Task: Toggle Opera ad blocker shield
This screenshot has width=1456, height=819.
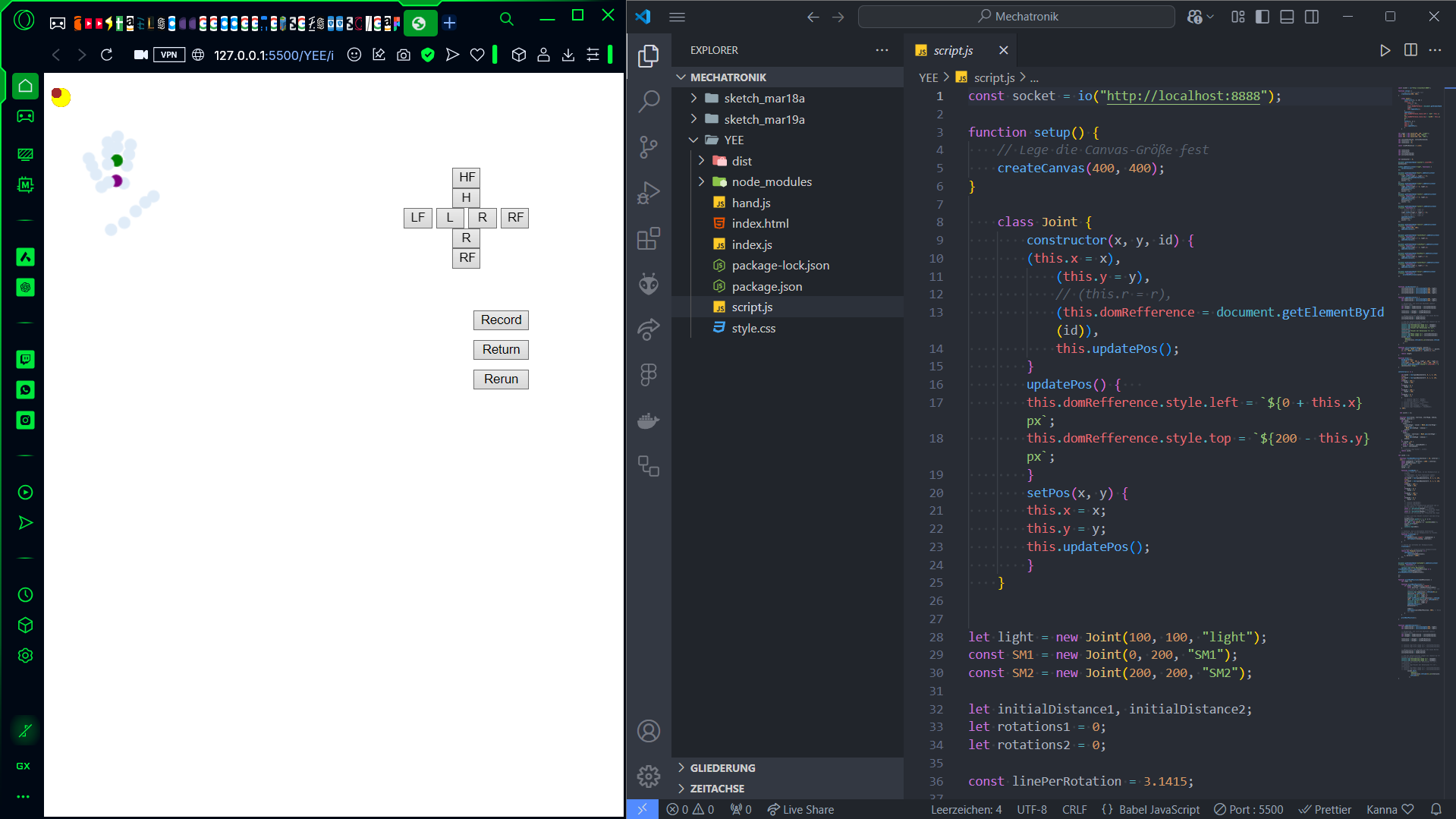Action: (428, 55)
